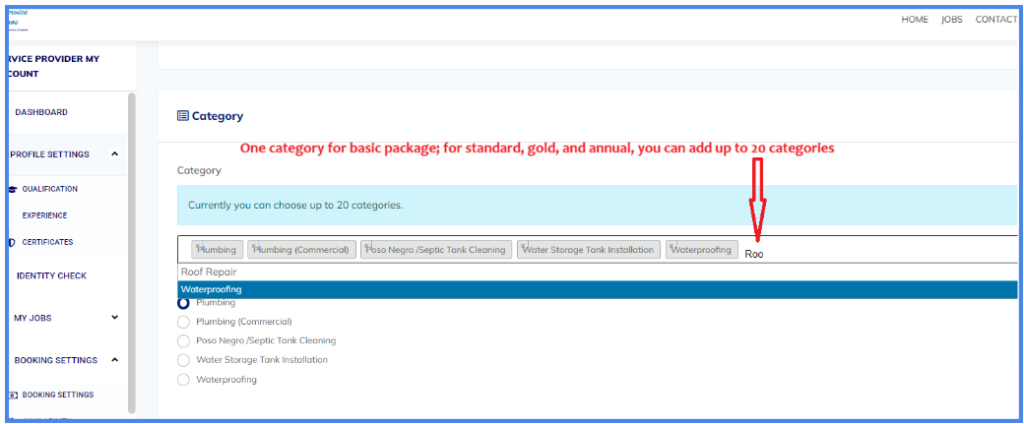Select the Waterproofing radio button
The image size is (1024, 424).
tap(184, 380)
